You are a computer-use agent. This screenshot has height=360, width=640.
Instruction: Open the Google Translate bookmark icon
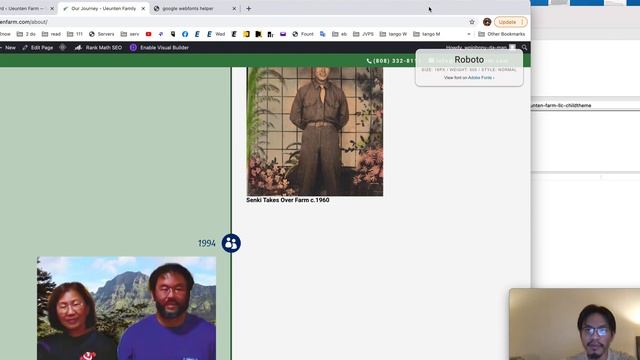tap(322, 34)
